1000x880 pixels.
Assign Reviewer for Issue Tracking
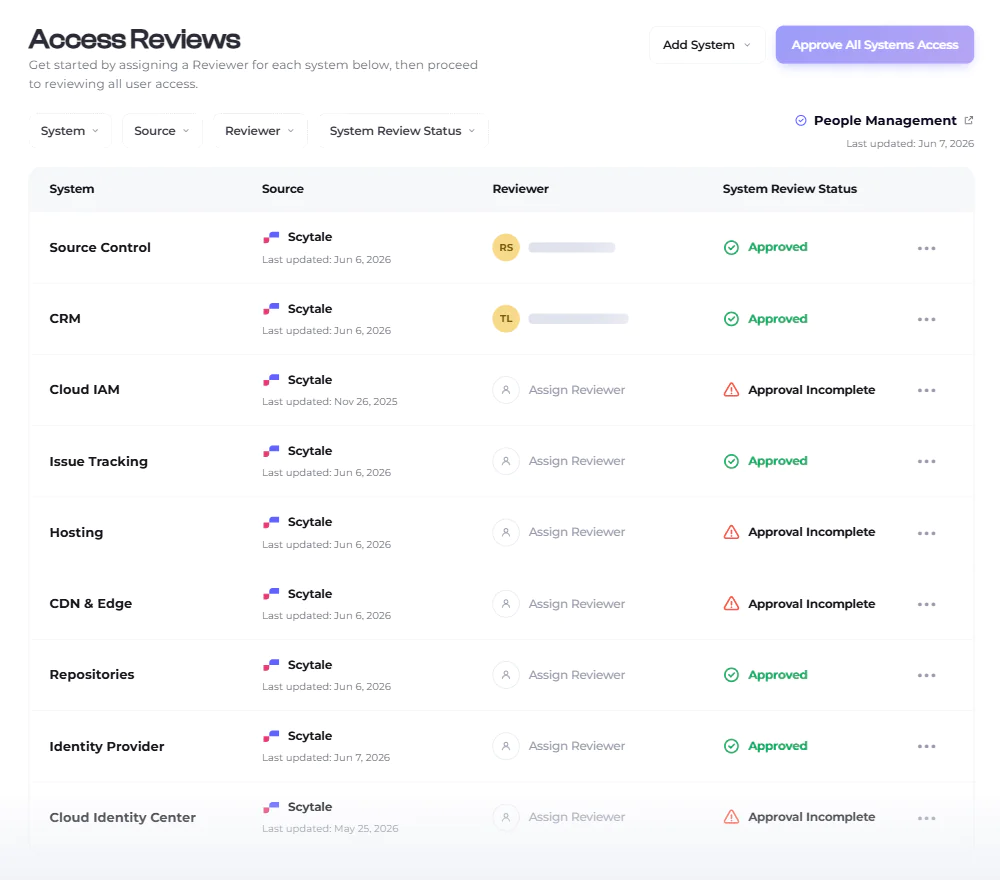click(x=577, y=460)
